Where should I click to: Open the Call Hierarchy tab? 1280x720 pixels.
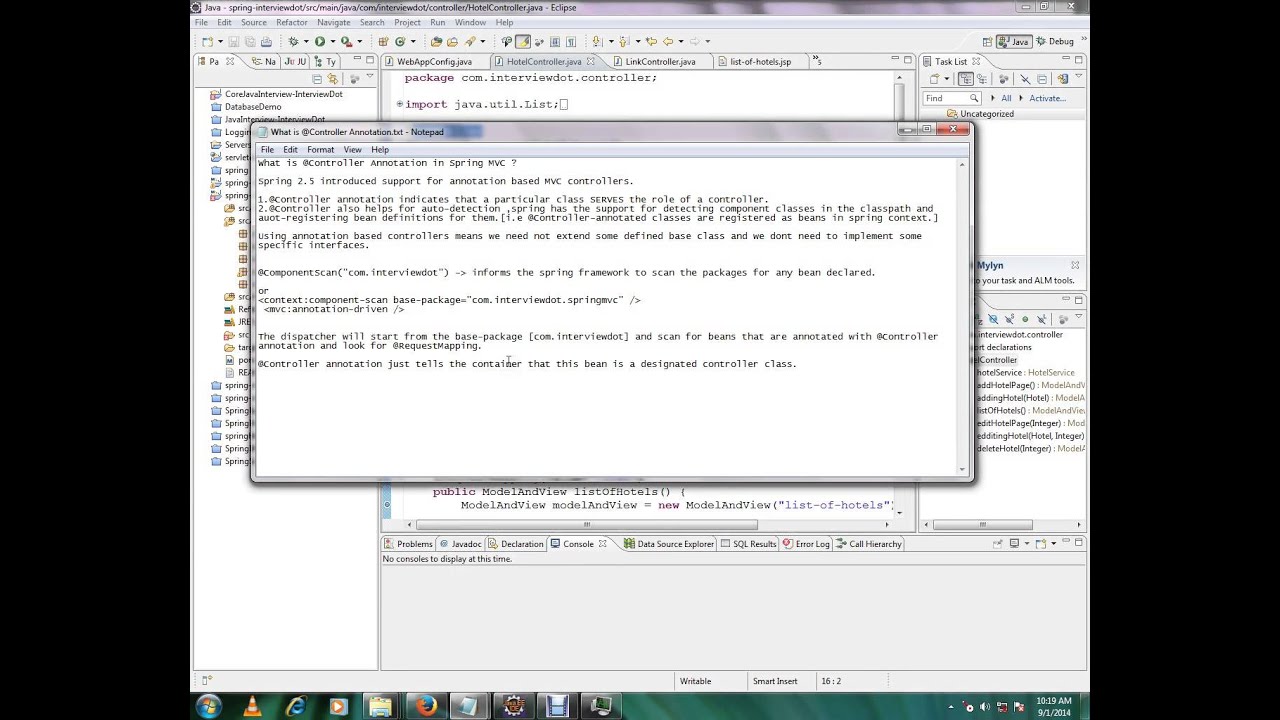click(868, 544)
